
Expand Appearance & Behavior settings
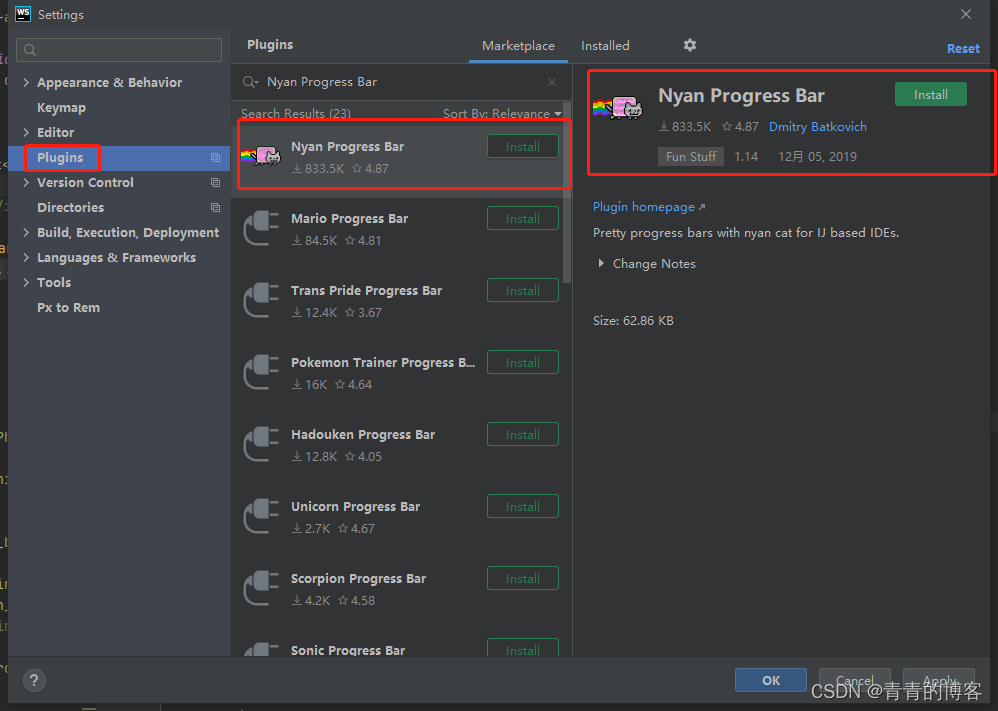[x=26, y=82]
